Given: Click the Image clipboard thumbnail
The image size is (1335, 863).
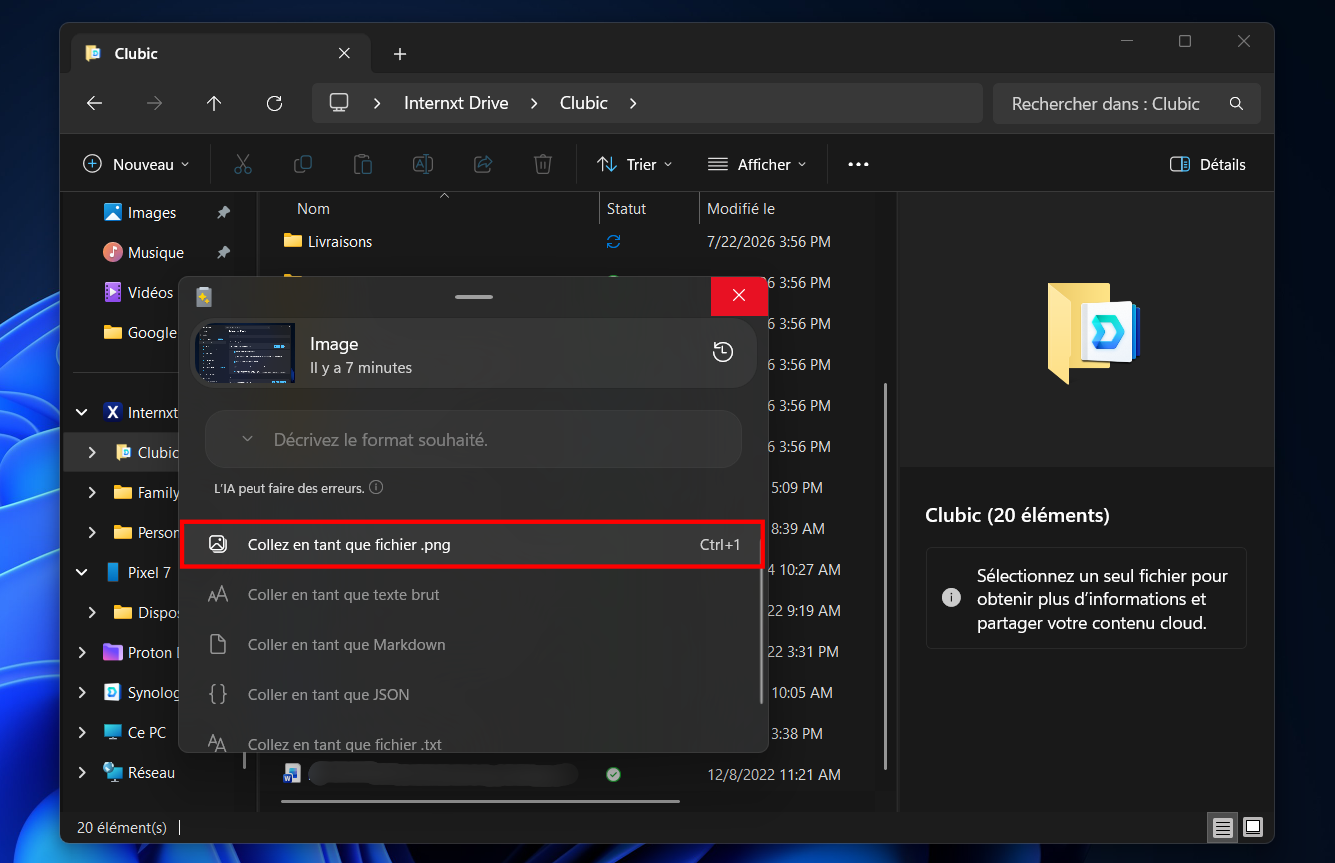Looking at the screenshot, I should (245, 352).
